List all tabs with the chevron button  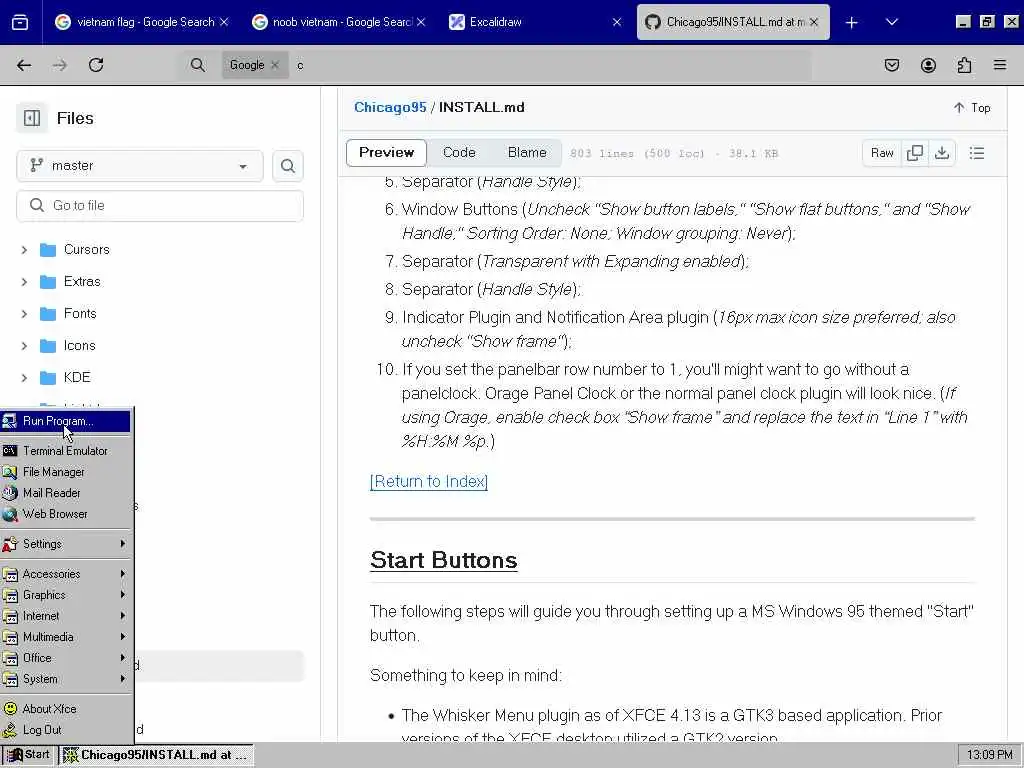tap(891, 22)
